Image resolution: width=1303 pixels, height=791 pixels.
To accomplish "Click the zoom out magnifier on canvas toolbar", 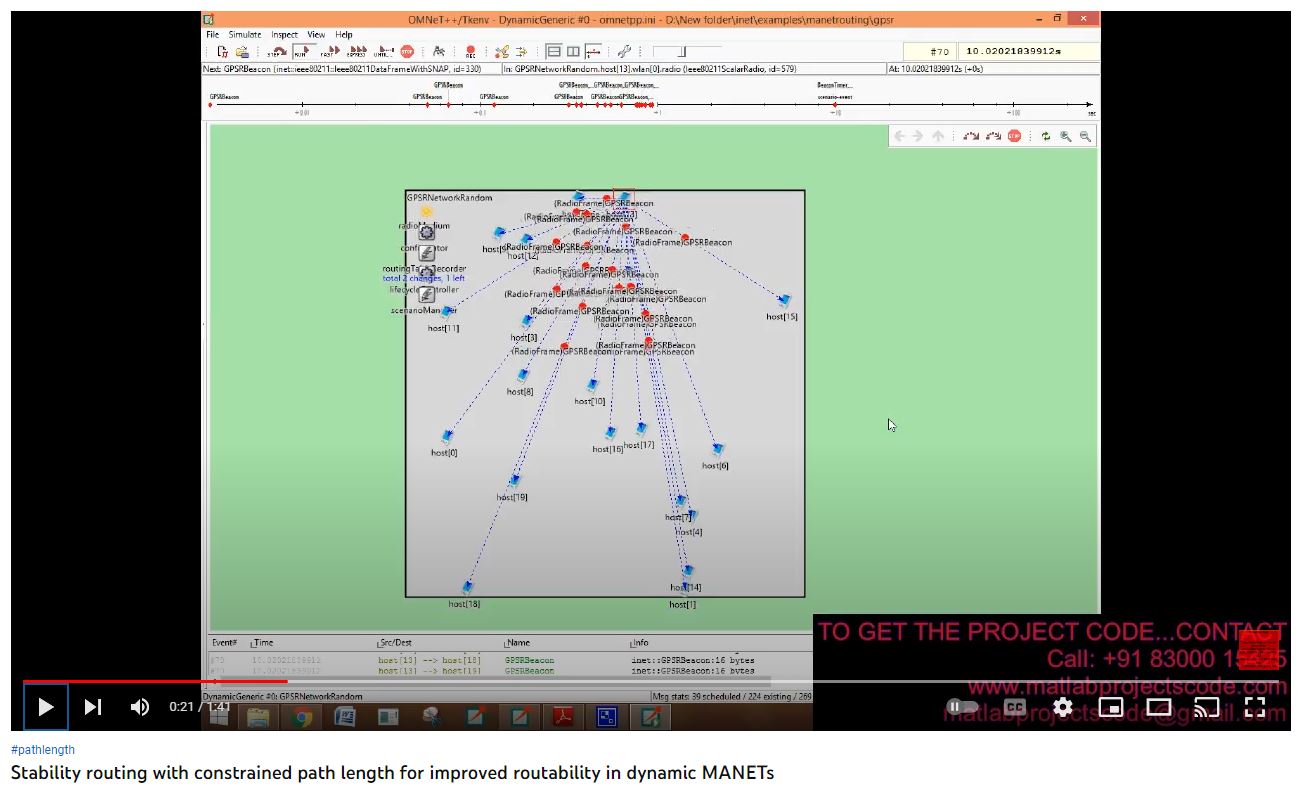I will pos(1085,136).
